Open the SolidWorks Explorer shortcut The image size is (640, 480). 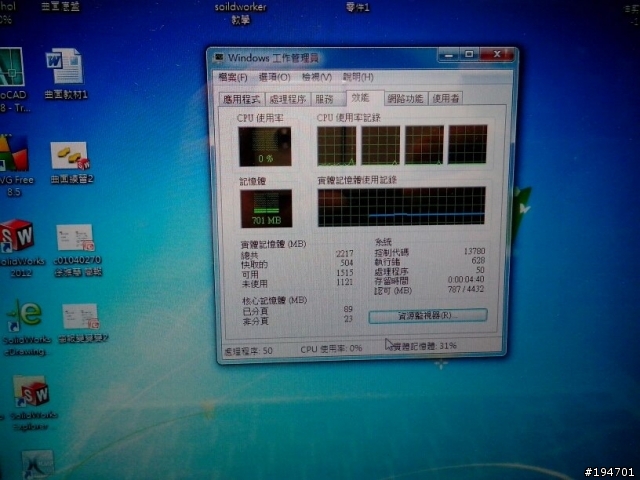pos(32,403)
